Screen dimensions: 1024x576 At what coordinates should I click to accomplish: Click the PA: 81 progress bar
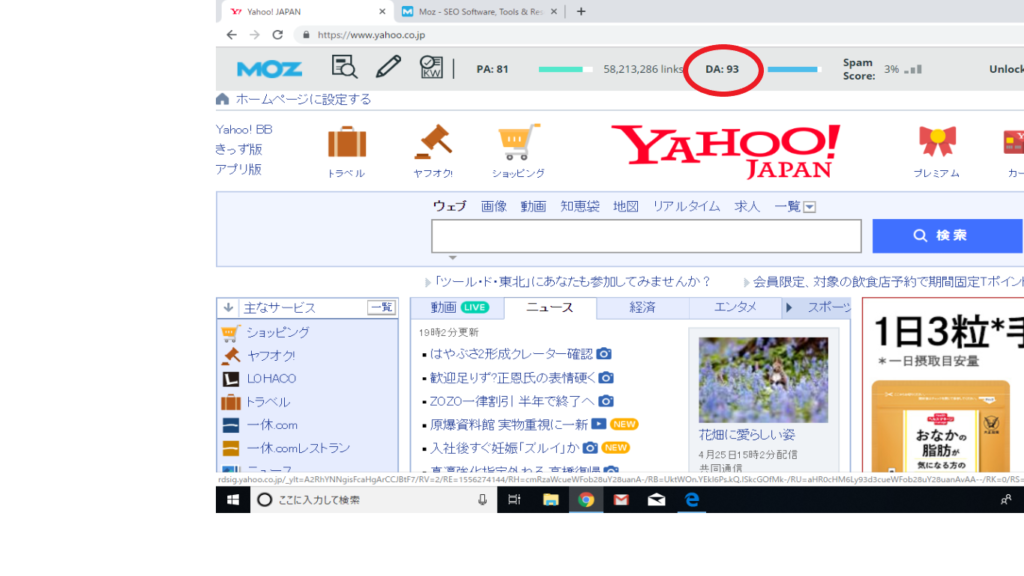tap(565, 69)
